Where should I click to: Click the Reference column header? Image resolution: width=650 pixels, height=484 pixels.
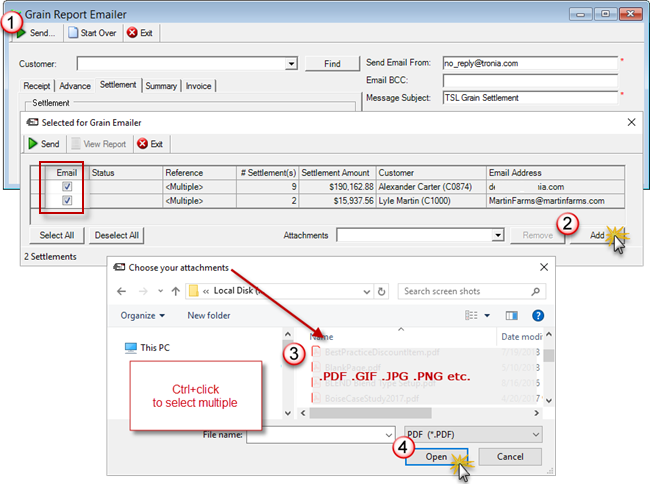199,173
